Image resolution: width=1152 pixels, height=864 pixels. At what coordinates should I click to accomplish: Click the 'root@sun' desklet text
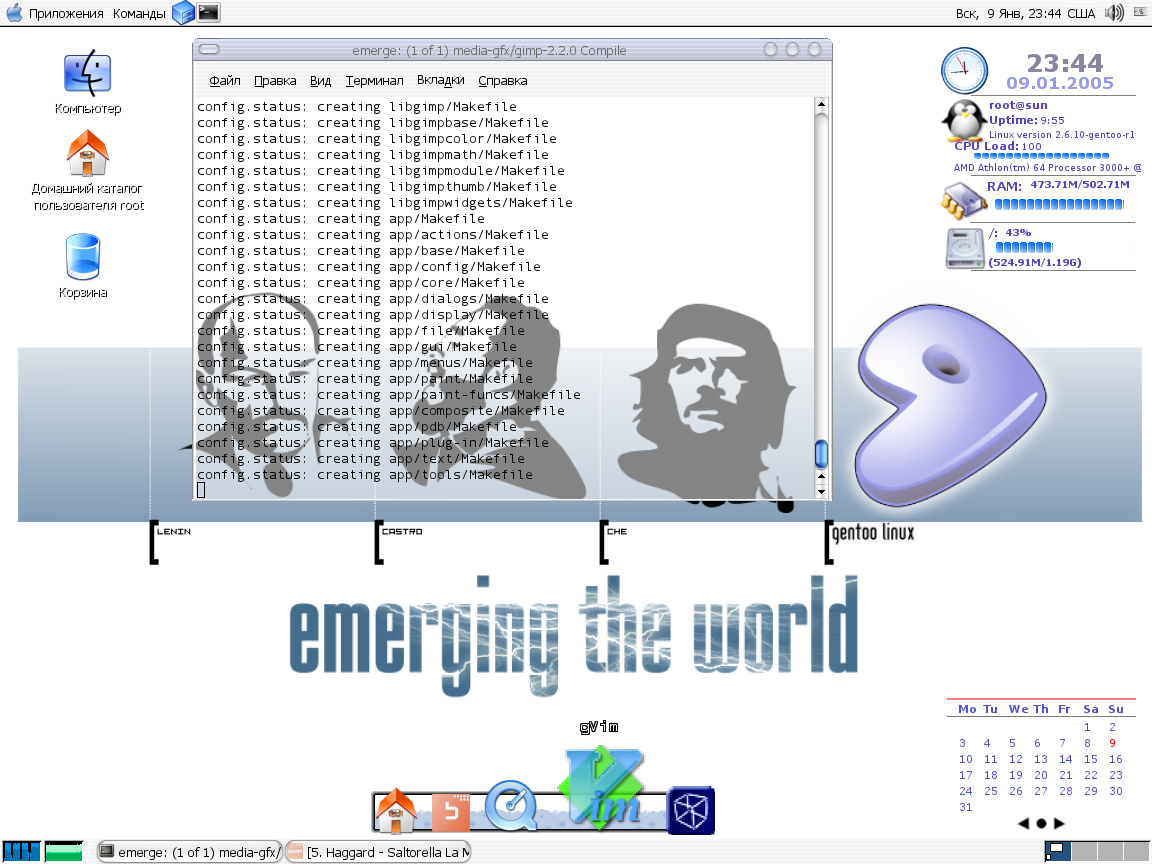(1018, 105)
